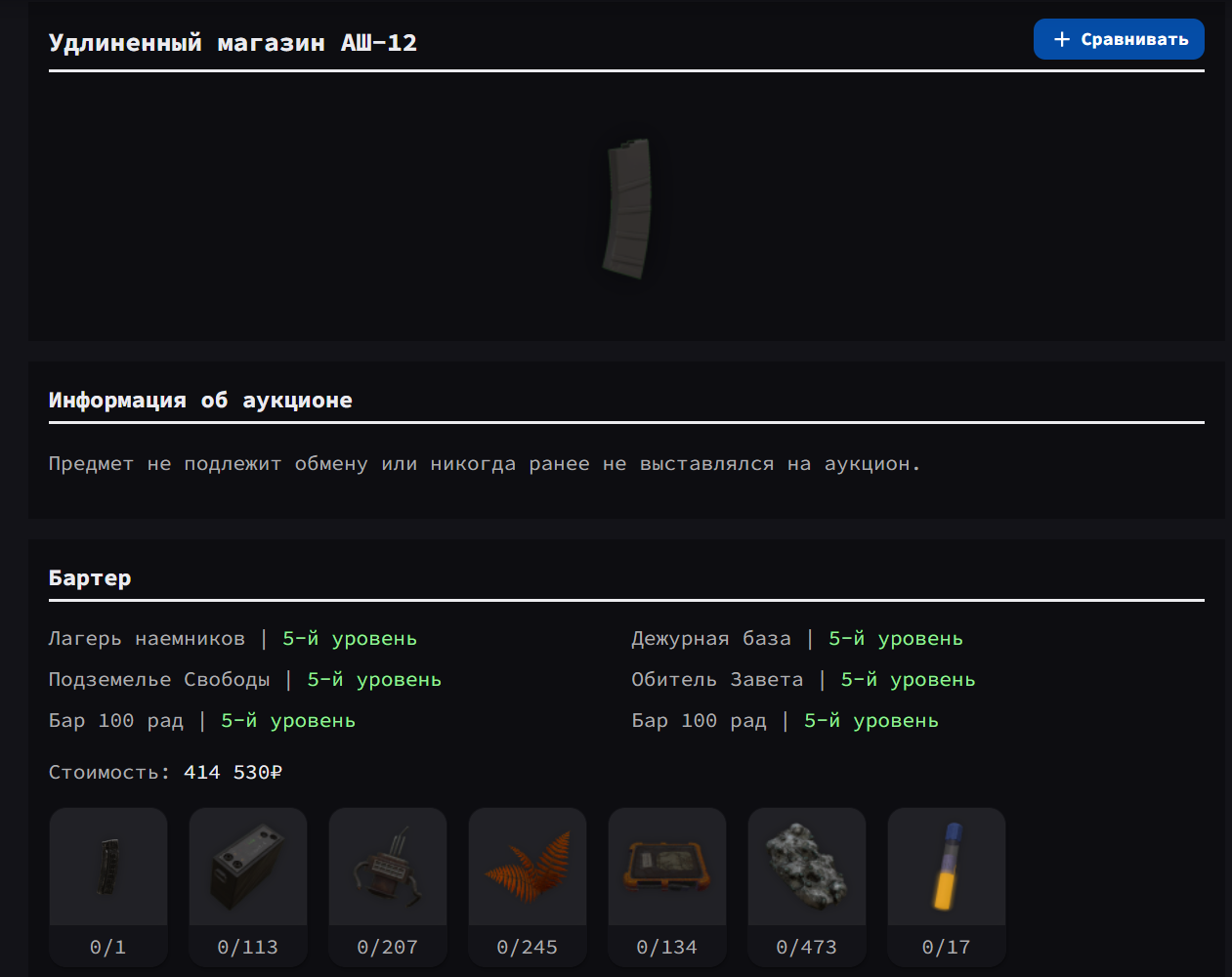Click the 0/17 quantity label

[947, 947]
